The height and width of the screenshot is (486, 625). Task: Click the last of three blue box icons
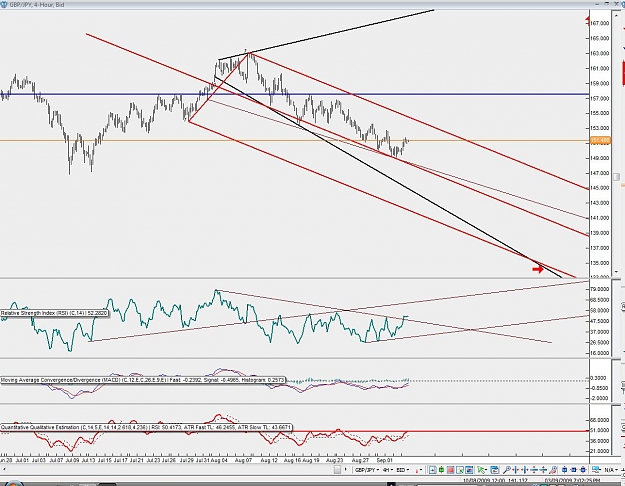(583, 470)
